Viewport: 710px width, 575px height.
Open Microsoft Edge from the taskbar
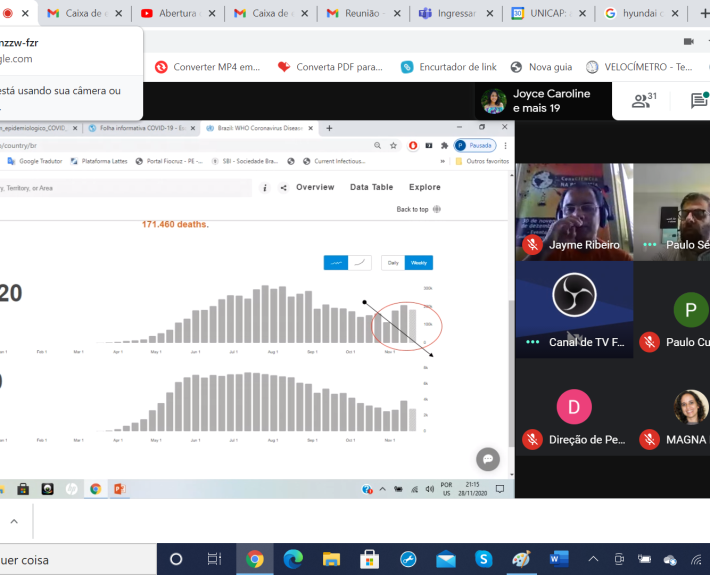point(293,559)
